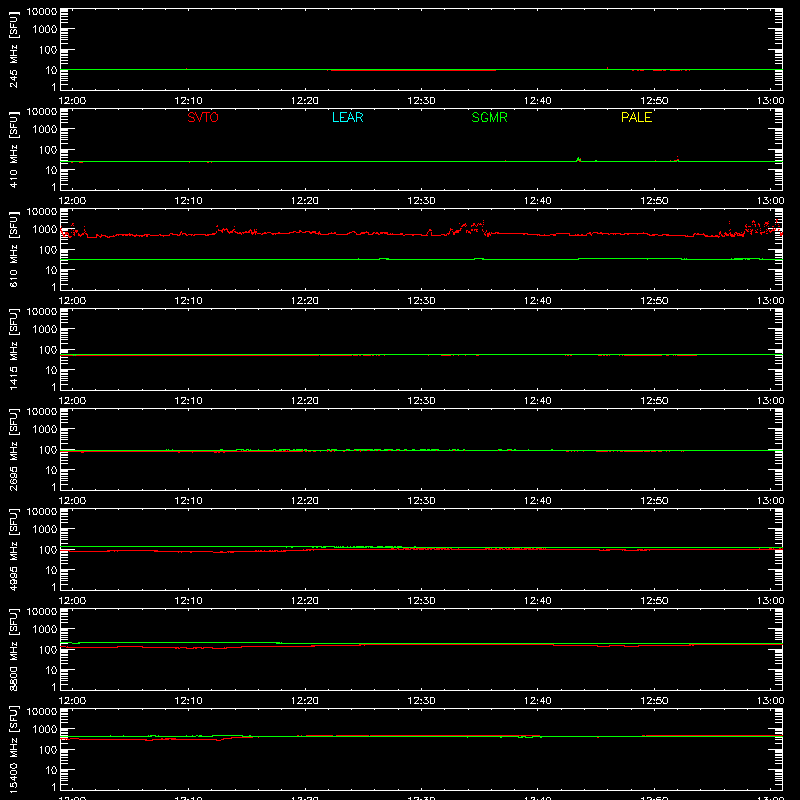Click the 10 tick label of the 8800 MHz panel

click(52, 670)
